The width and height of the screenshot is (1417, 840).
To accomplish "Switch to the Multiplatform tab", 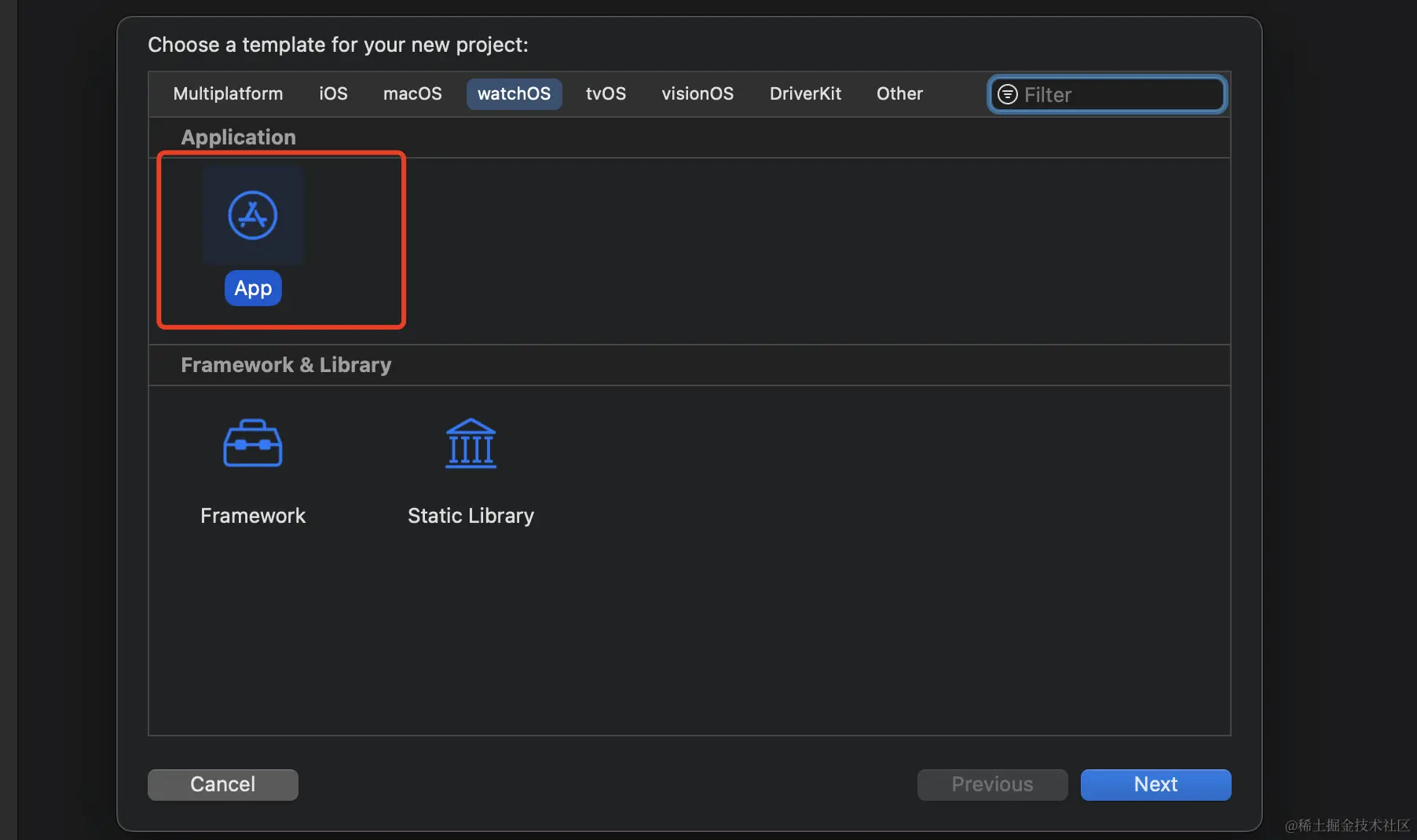I will pyautogui.click(x=228, y=94).
